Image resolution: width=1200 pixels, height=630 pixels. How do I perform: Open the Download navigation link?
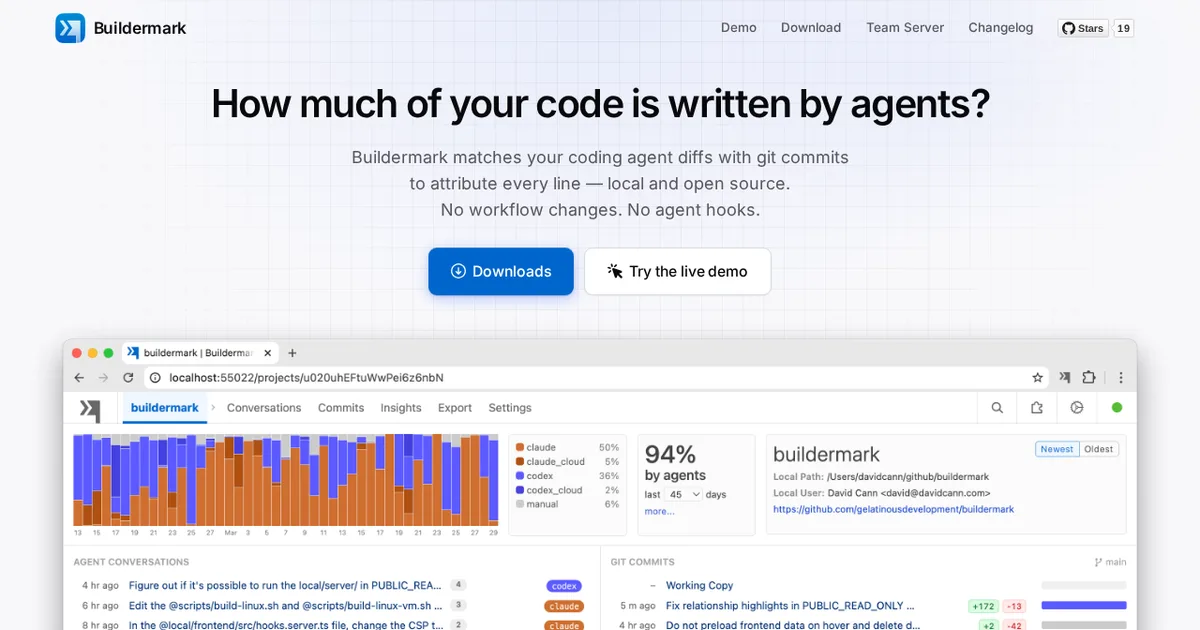point(811,28)
